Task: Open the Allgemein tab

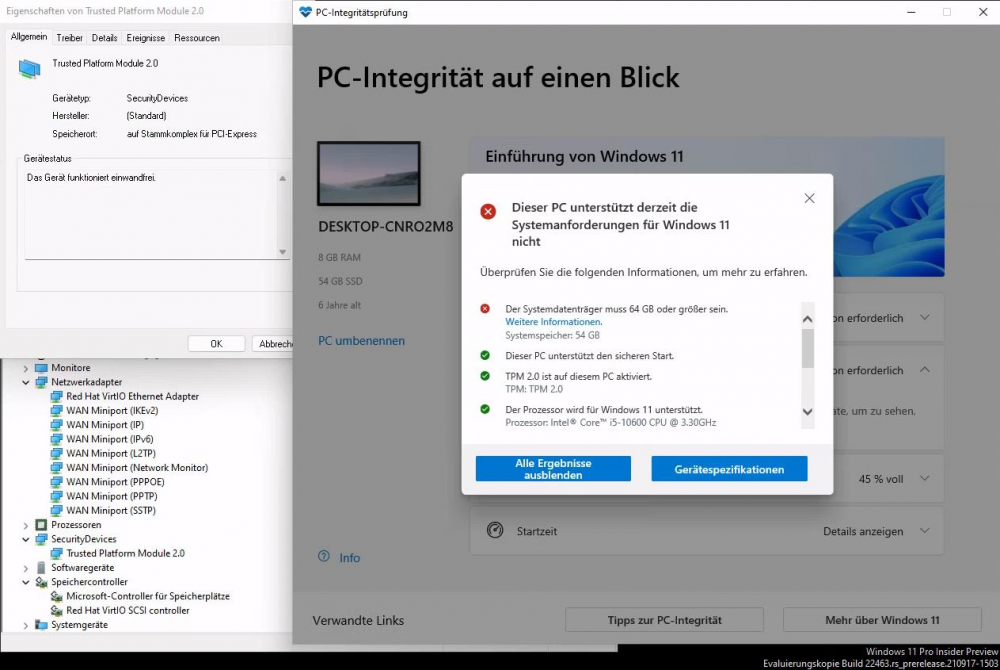Action: coord(29,37)
